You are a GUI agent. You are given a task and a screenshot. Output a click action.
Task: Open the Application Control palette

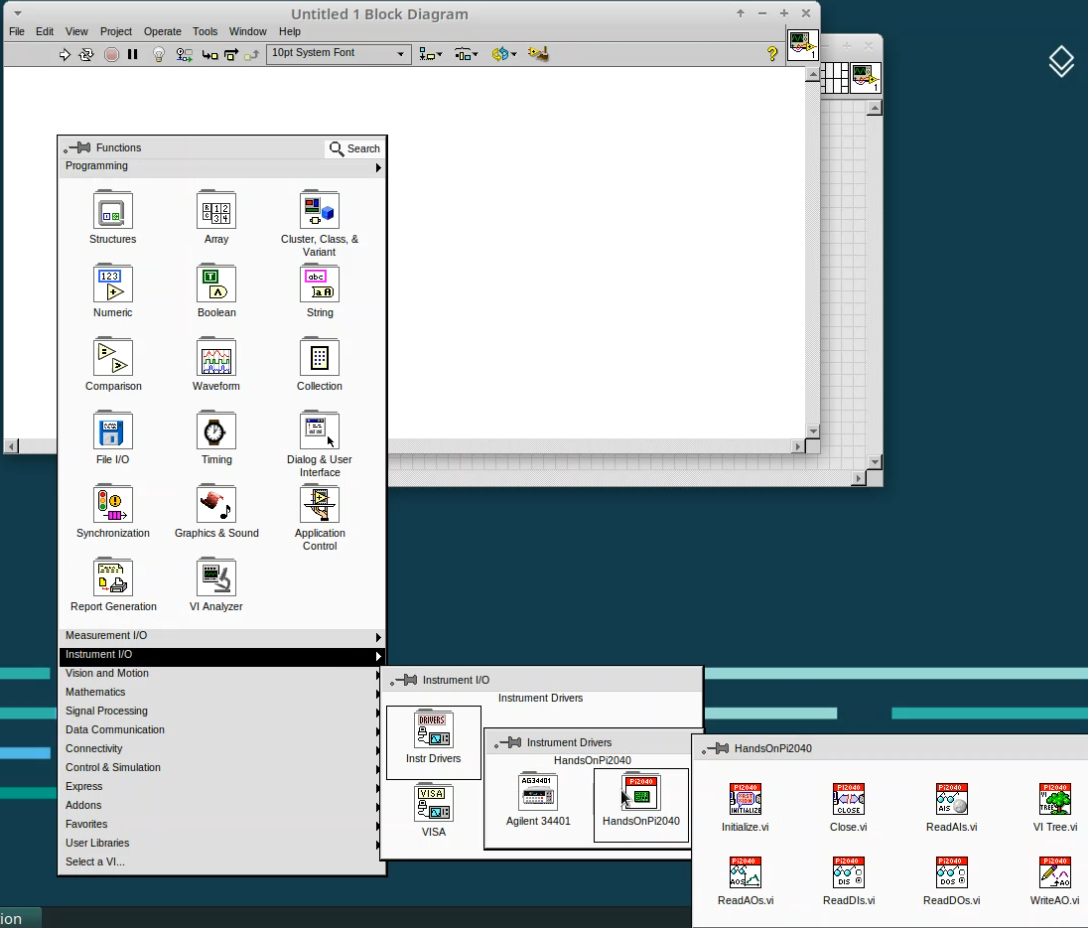coord(319,505)
